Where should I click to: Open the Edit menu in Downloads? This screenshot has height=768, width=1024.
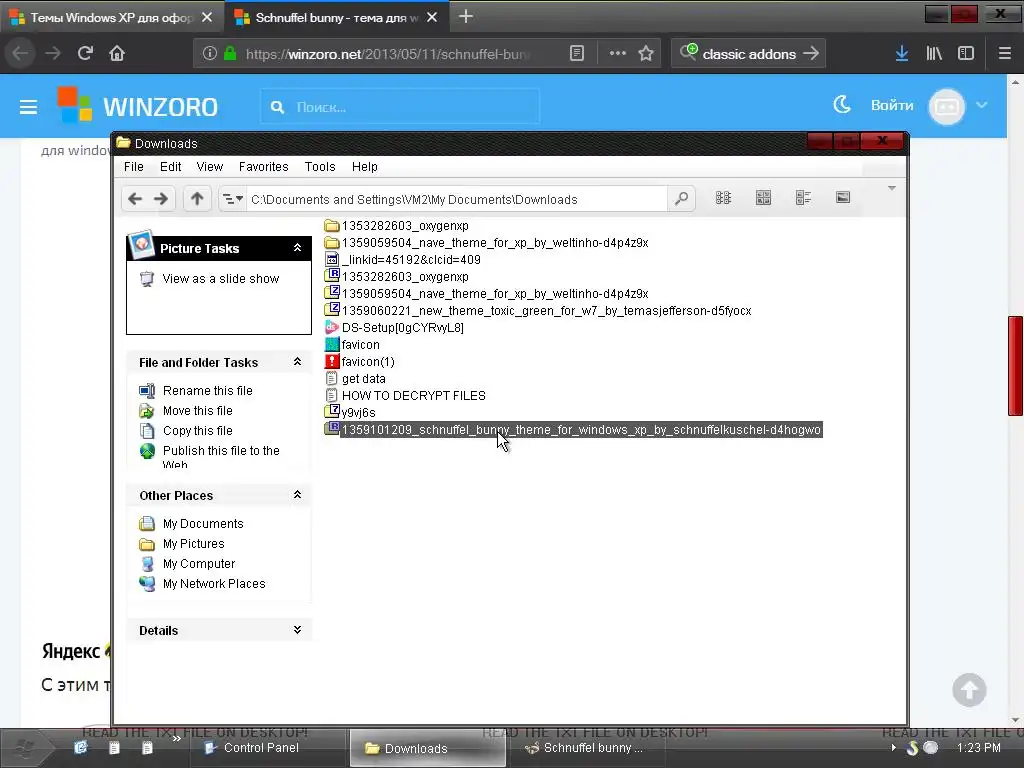click(x=170, y=167)
